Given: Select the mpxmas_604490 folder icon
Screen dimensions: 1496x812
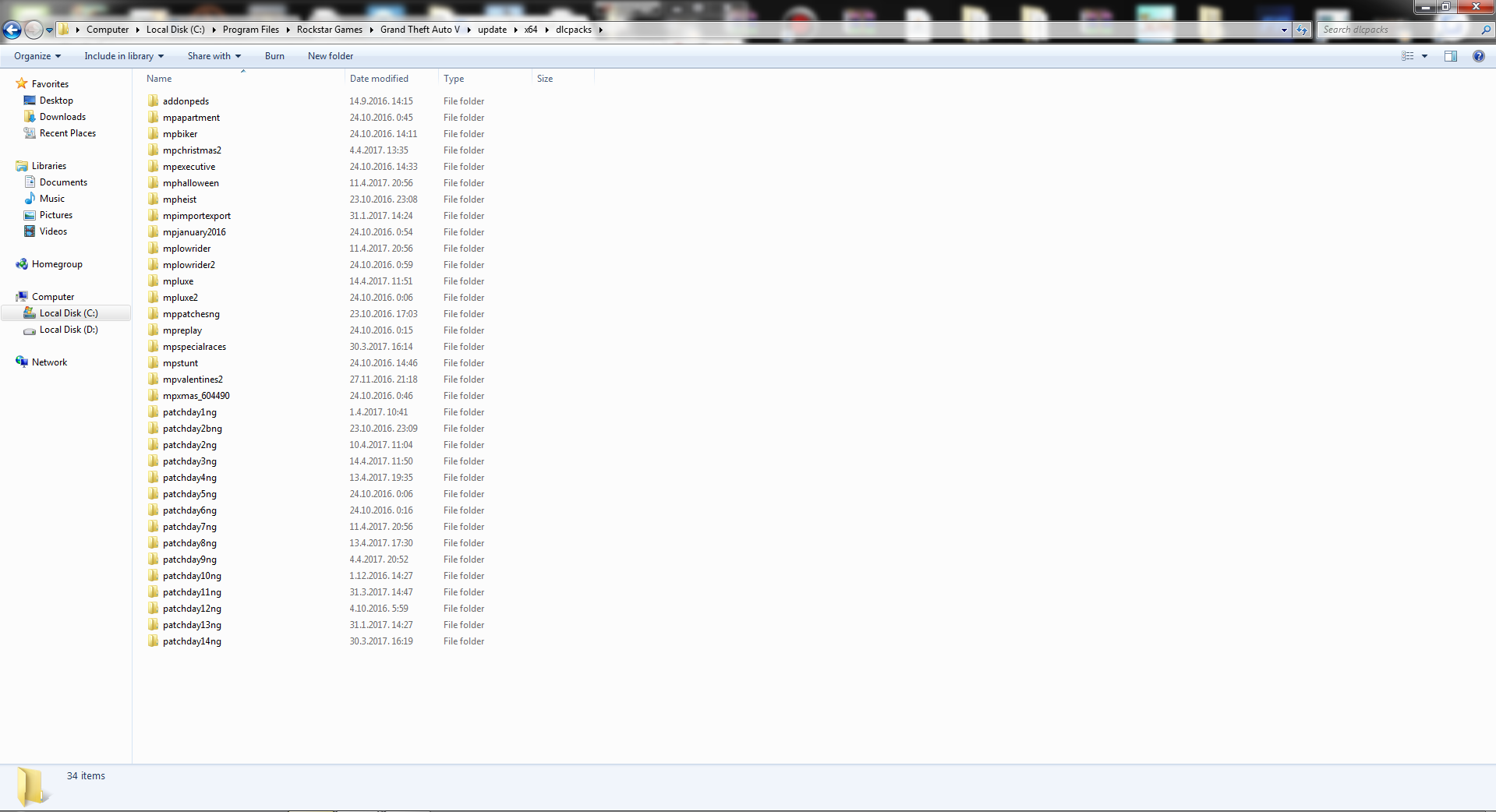Looking at the screenshot, I should click(x=153, y=396).
